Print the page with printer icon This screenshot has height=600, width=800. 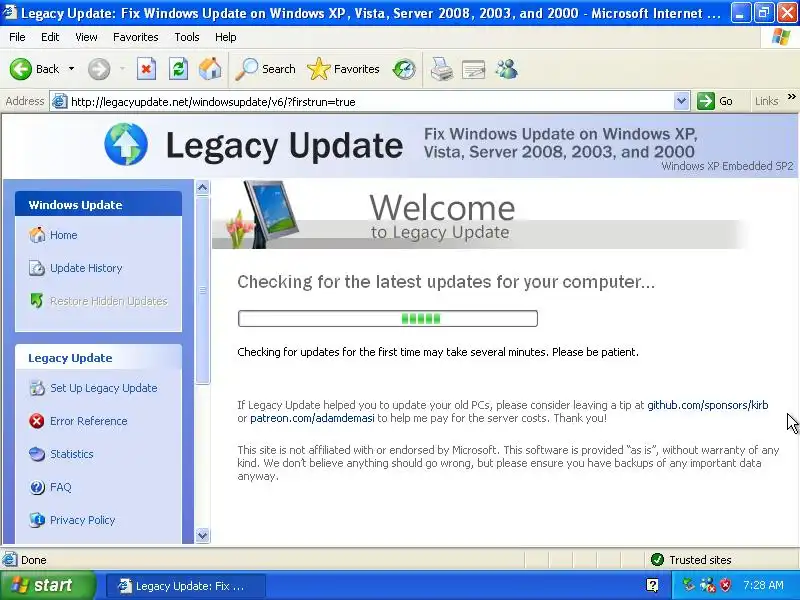tap(441, 69)
